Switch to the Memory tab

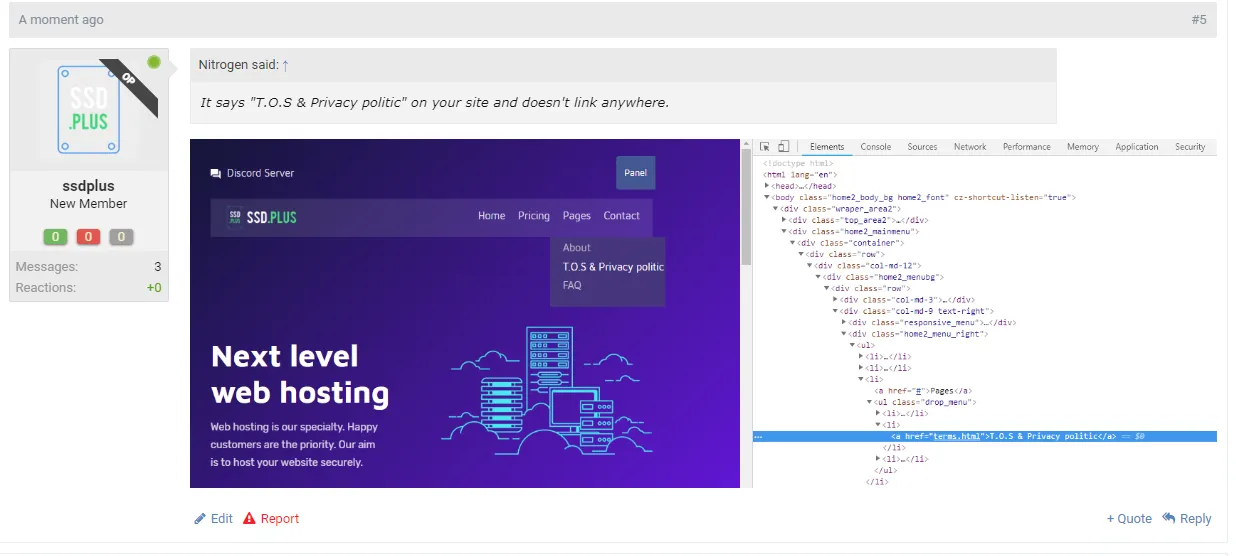[x=1083, y=146]
